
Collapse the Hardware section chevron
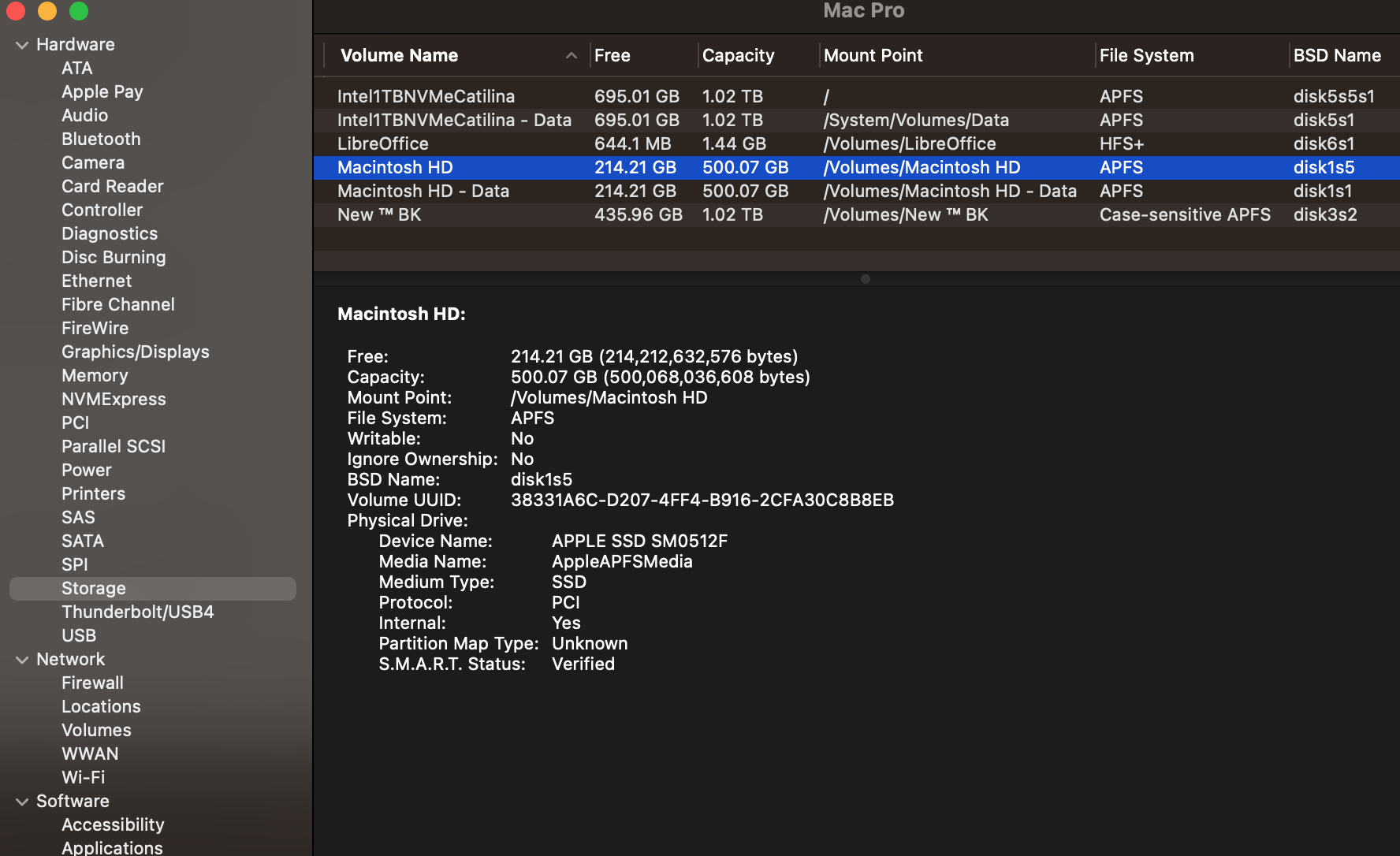(22, 45)
